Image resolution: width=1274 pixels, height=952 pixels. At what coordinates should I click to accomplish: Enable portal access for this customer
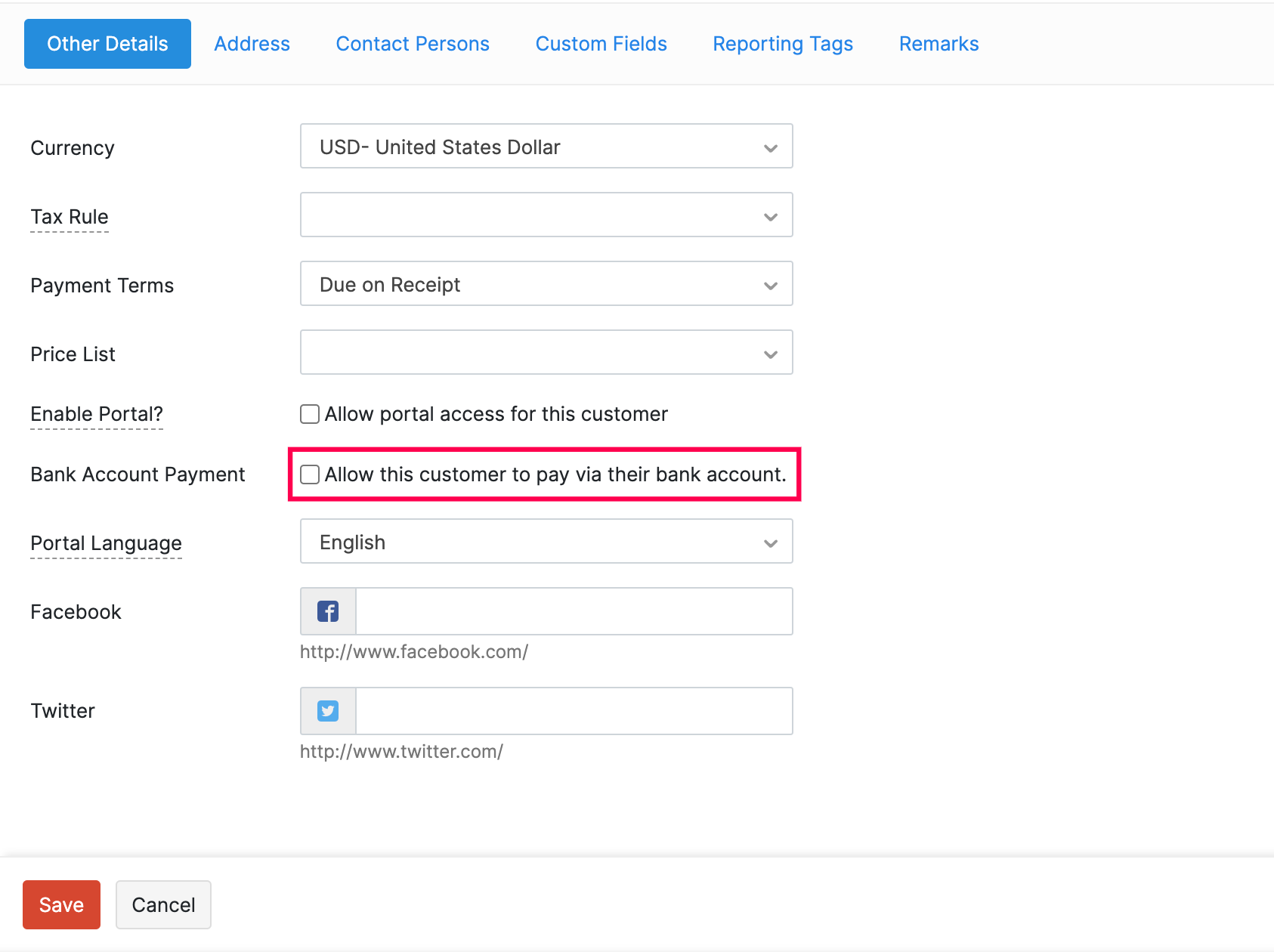click(310, 414)
